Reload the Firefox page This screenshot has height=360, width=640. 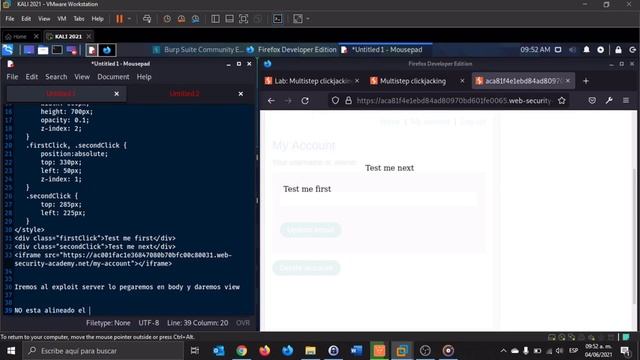coord(305,100)
